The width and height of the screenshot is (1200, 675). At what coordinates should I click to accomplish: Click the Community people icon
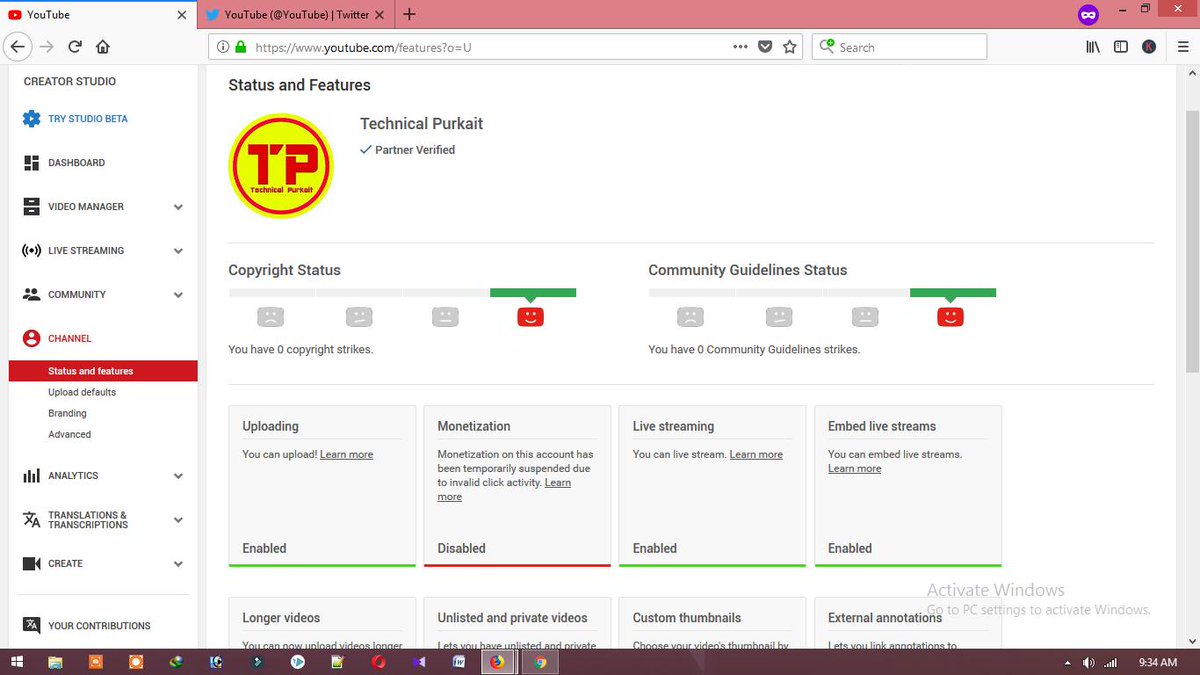click(x=31, y=295)
